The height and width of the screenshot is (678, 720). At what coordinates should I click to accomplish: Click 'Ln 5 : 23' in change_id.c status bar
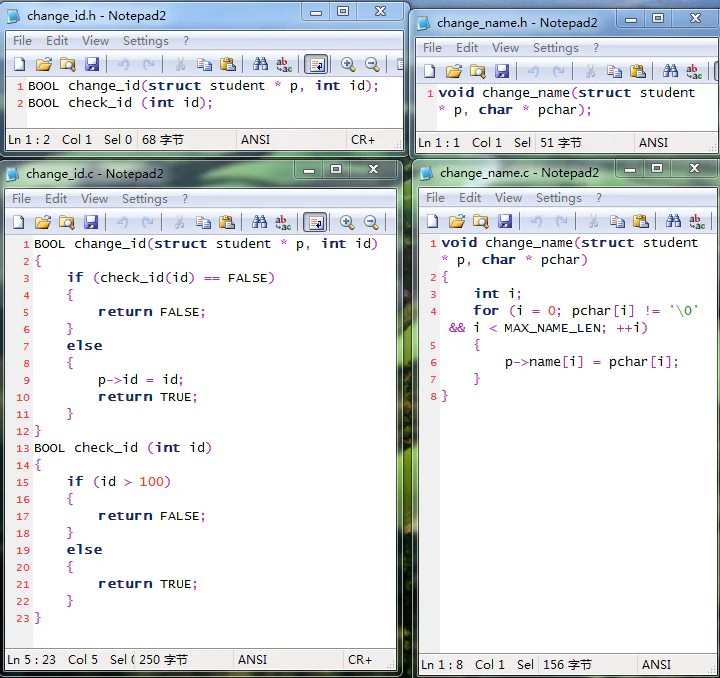pos(32,660)
